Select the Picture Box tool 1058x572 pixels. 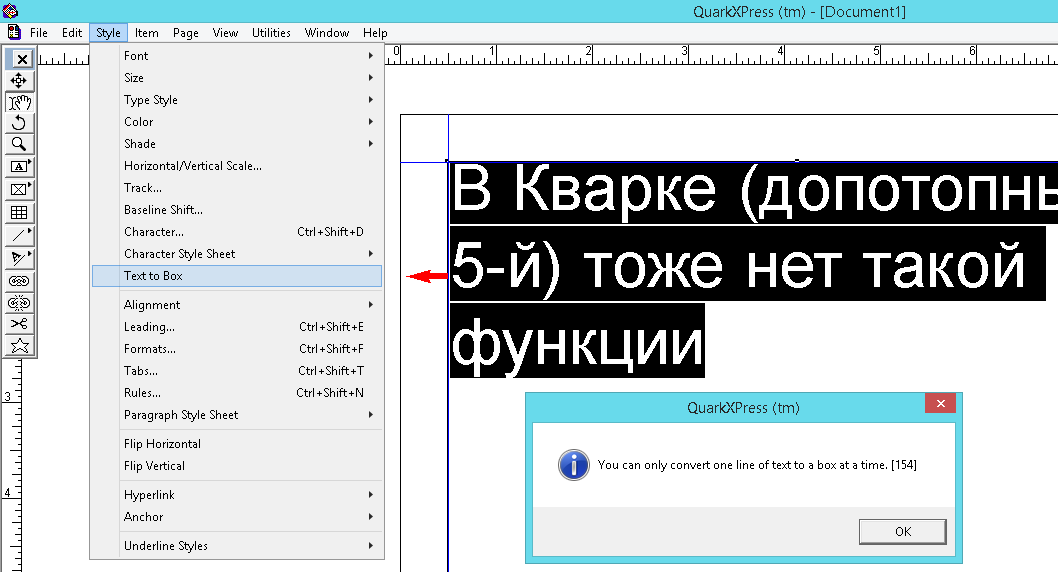[x=19, y=190]
